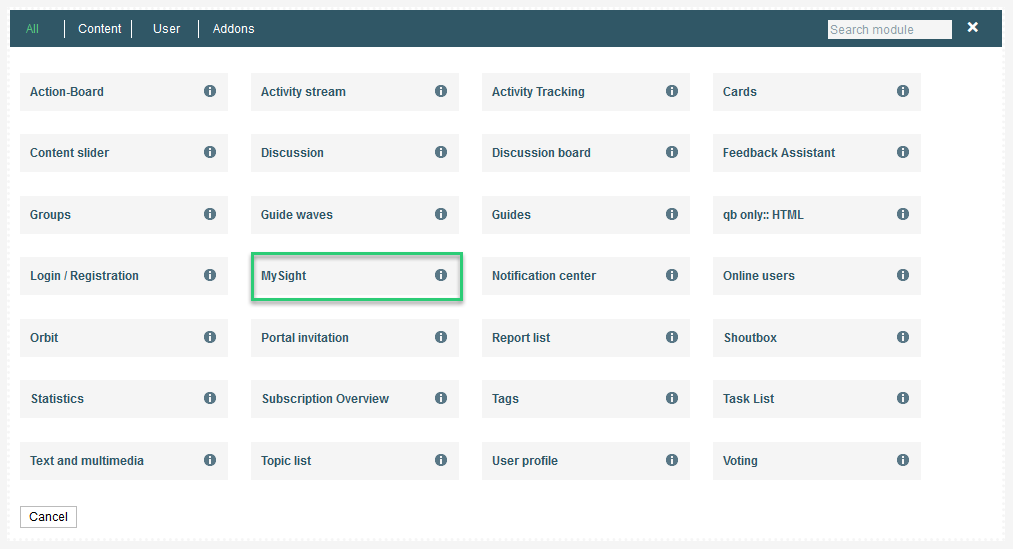Show info for the Activity stream module
Image resolution: width=1013 pixels, height=549 pixels.
[x=441, y=91]
